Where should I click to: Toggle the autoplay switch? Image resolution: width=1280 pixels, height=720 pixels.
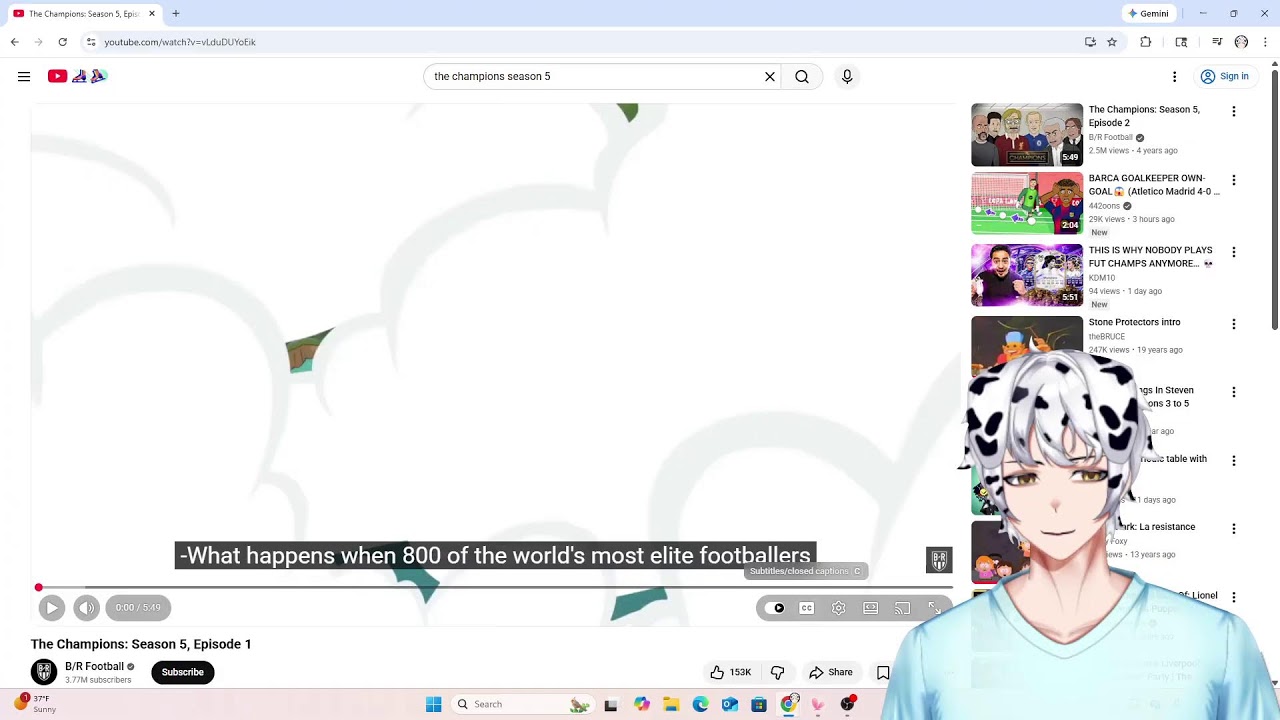[x=775, y=608]
